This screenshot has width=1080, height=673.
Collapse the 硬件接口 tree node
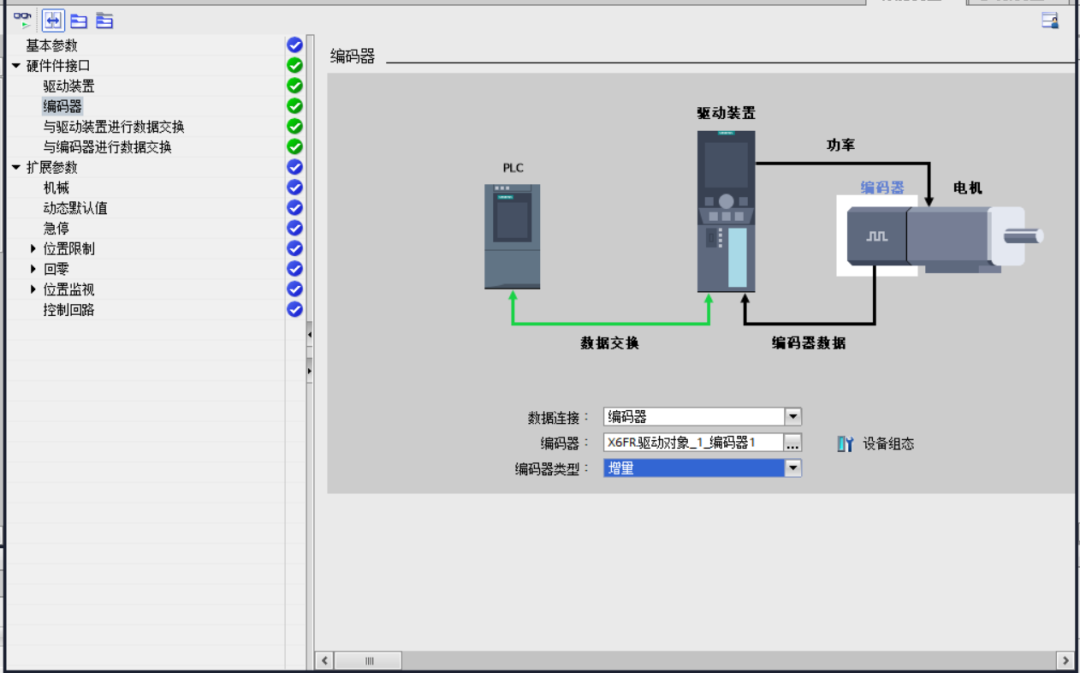coord(16,66)
